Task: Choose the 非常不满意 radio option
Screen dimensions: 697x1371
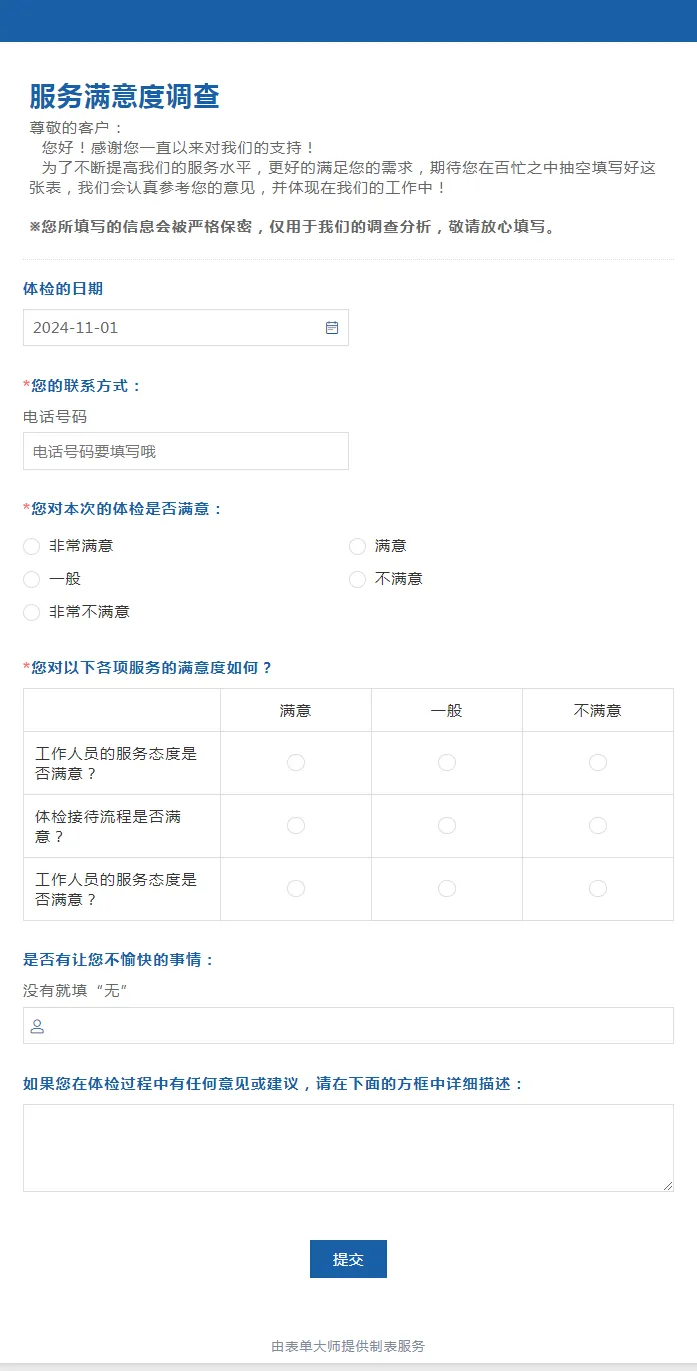Action: (x=32, y=612)
